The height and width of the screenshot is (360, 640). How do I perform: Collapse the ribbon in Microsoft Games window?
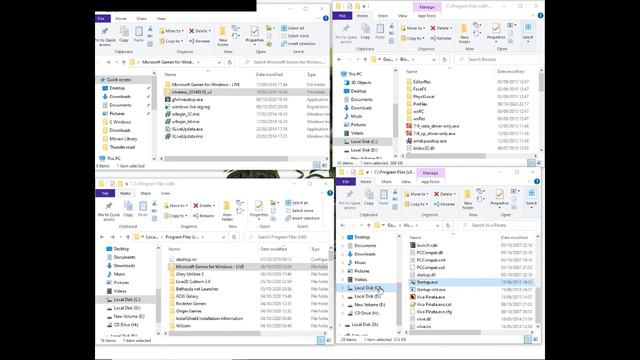point(318,18)
